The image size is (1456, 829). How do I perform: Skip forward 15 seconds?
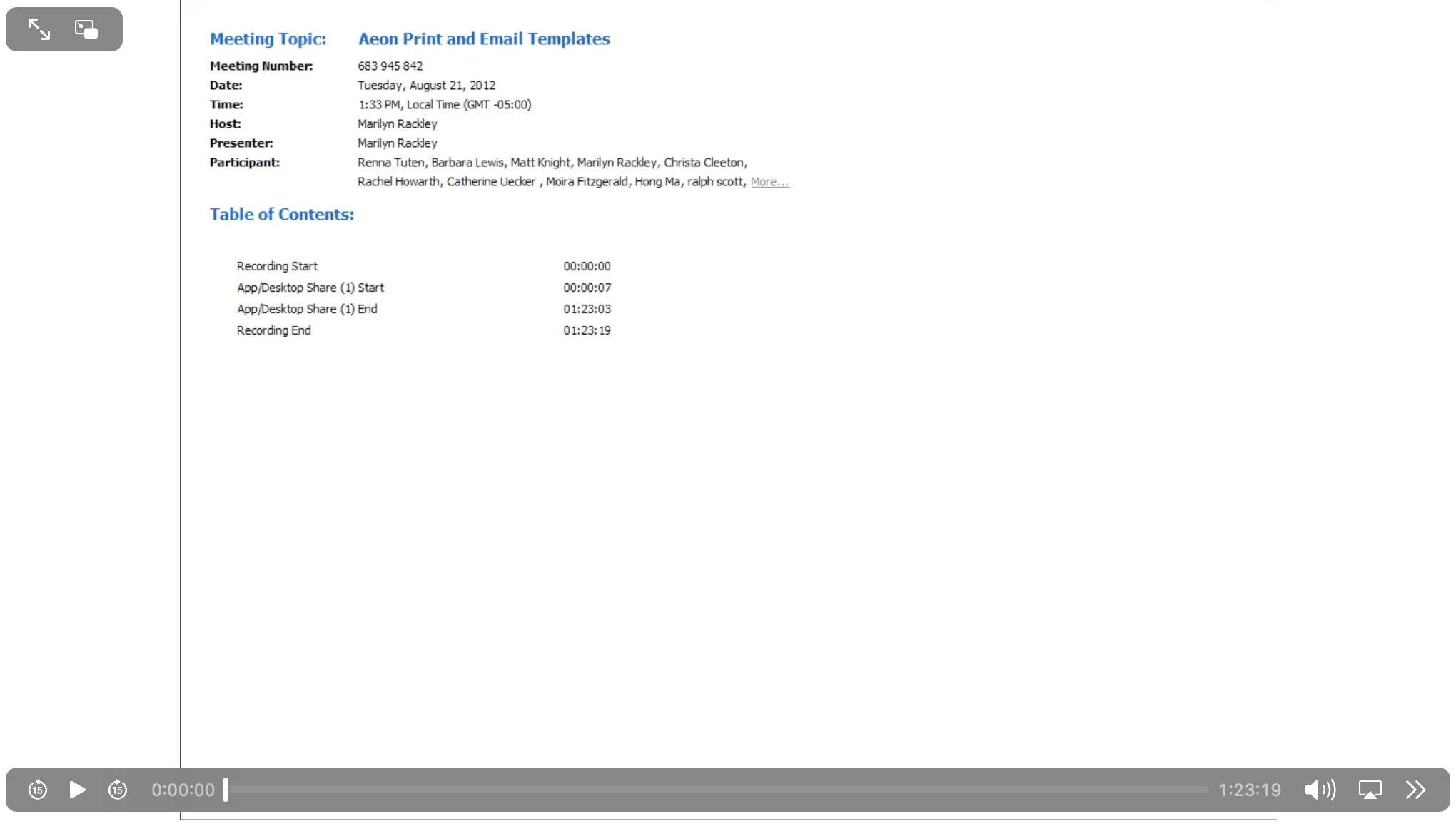pyautogui.click(x=118, y=790)
